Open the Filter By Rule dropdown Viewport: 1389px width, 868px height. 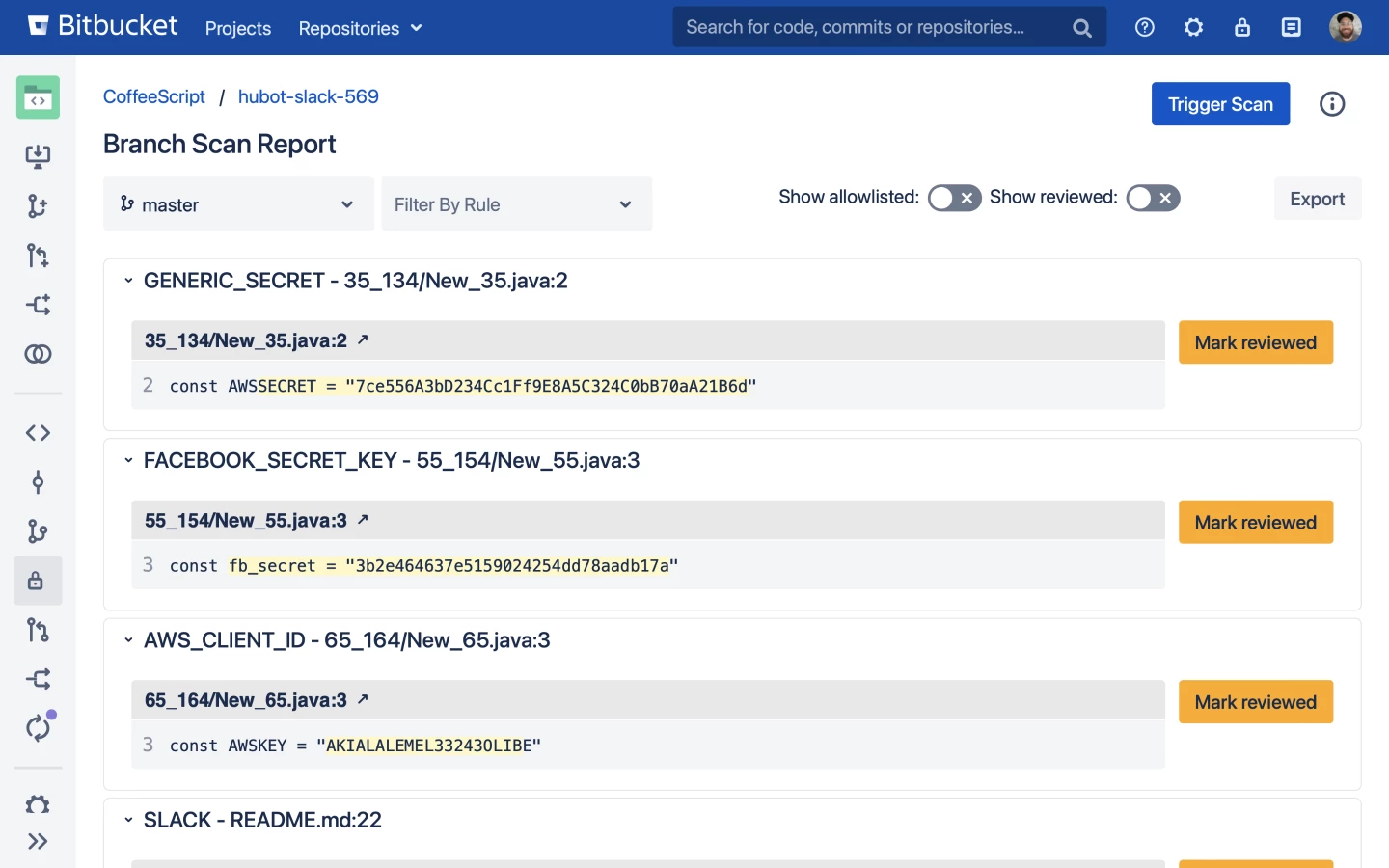[516, 204]
